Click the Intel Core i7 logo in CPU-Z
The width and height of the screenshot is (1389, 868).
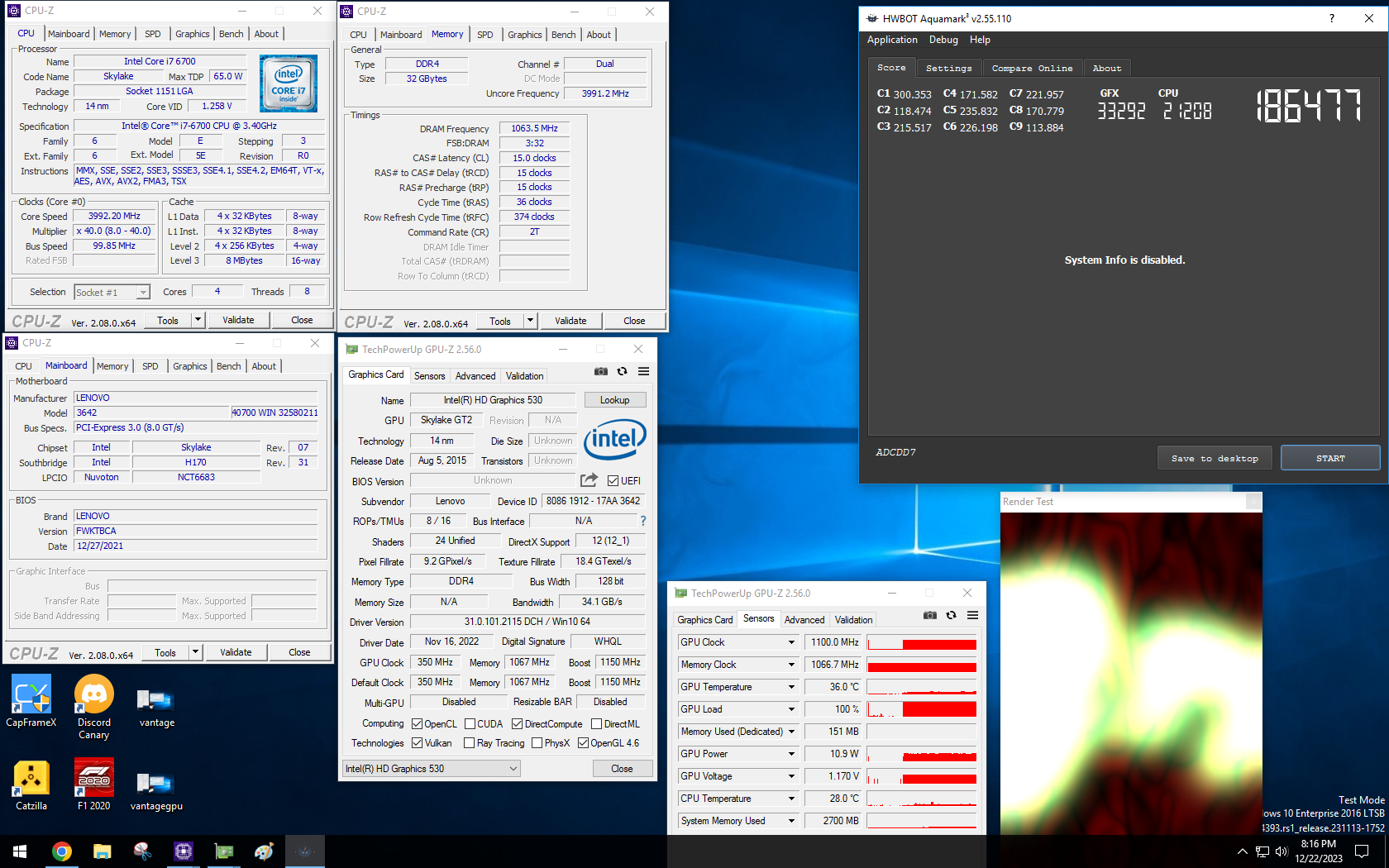tap(289, 83)
